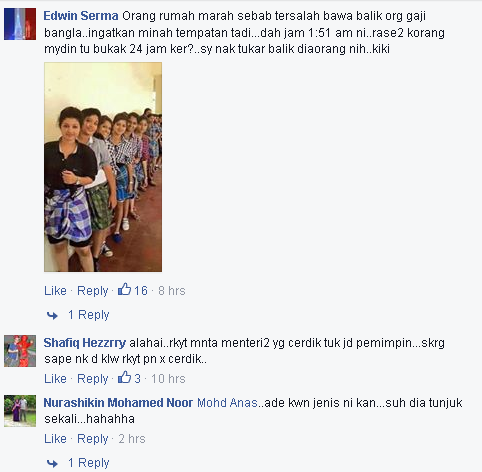Reply to Shafiq Hezzrry's comment
The image size is (482, 472).
click(x=93, y=379)
